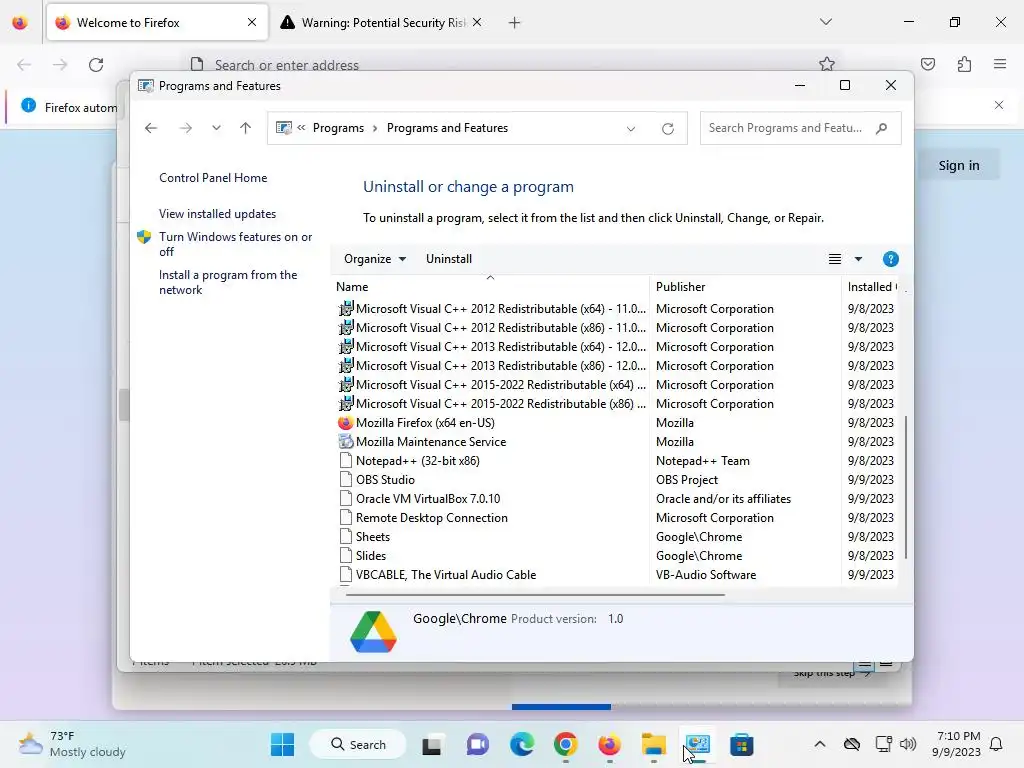Open the weather widget on the taskbar
This screenshot has width=1024, height=768.
point(72,744)
